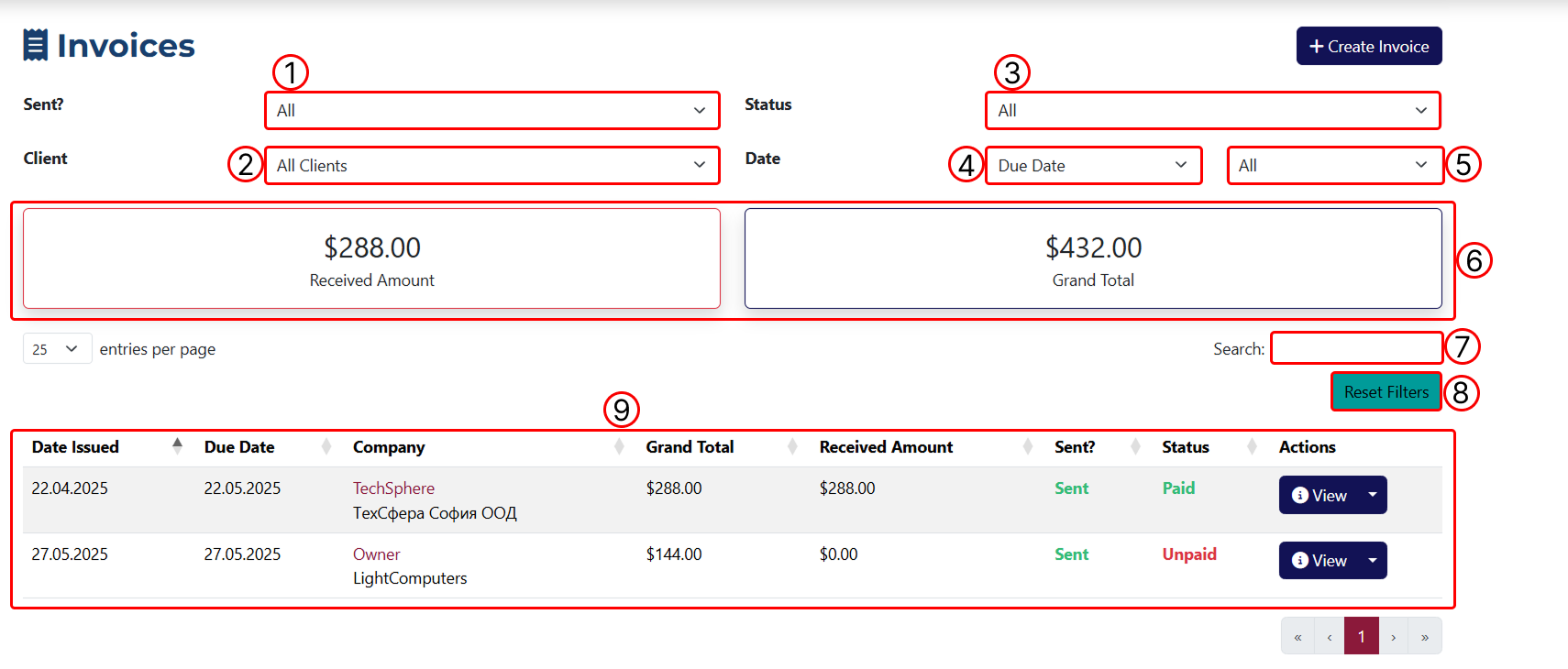Viewport: 1568px width, 669px height.
Task: Click the $0.00 received amount cell
Action: [839, 554]
